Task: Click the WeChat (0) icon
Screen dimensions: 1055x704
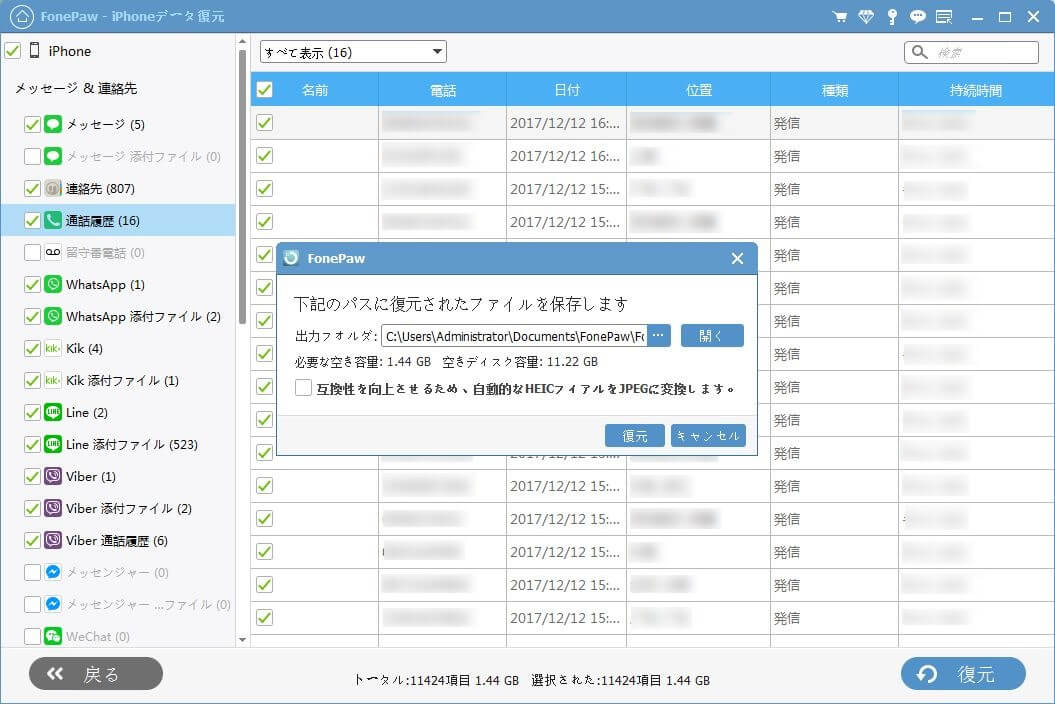Action: point(53,636)
